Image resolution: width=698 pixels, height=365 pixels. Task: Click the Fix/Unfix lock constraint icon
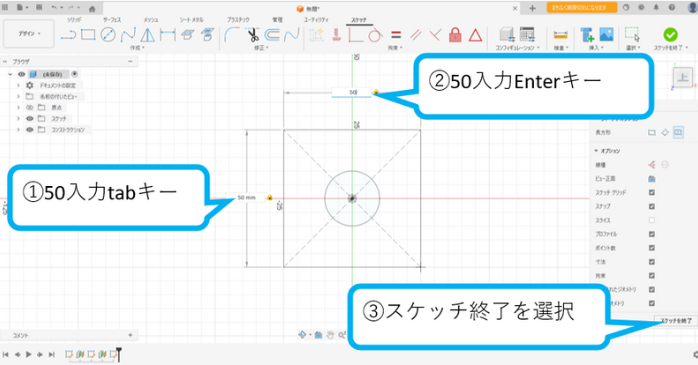tap(455, 34)
